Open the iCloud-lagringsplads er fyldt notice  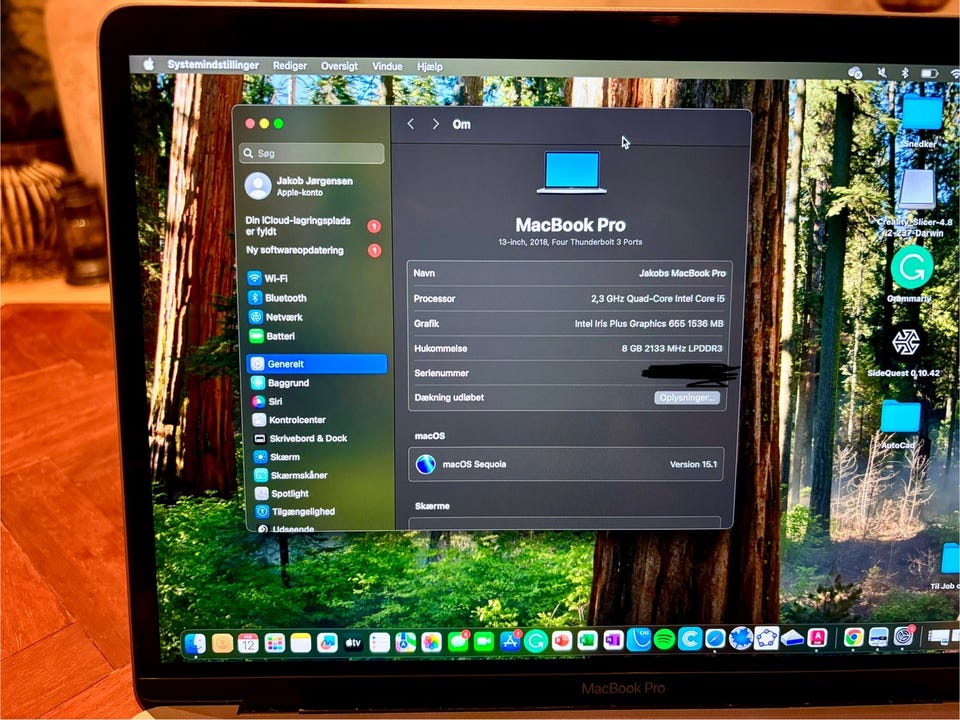(x=313, y=226)
